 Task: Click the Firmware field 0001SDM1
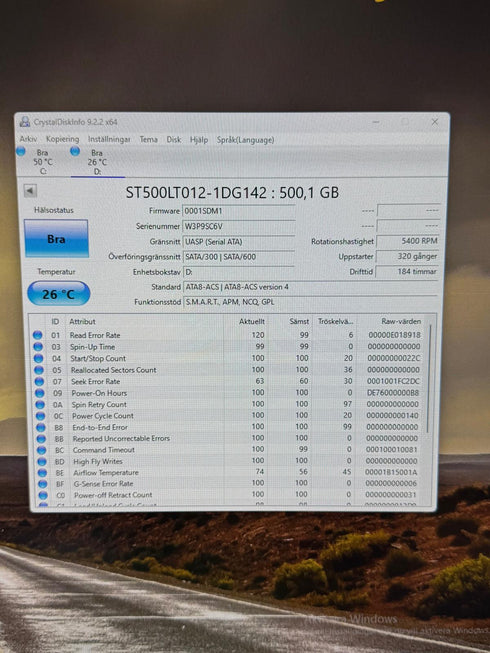pyautogui.click(x=239, y=211)
